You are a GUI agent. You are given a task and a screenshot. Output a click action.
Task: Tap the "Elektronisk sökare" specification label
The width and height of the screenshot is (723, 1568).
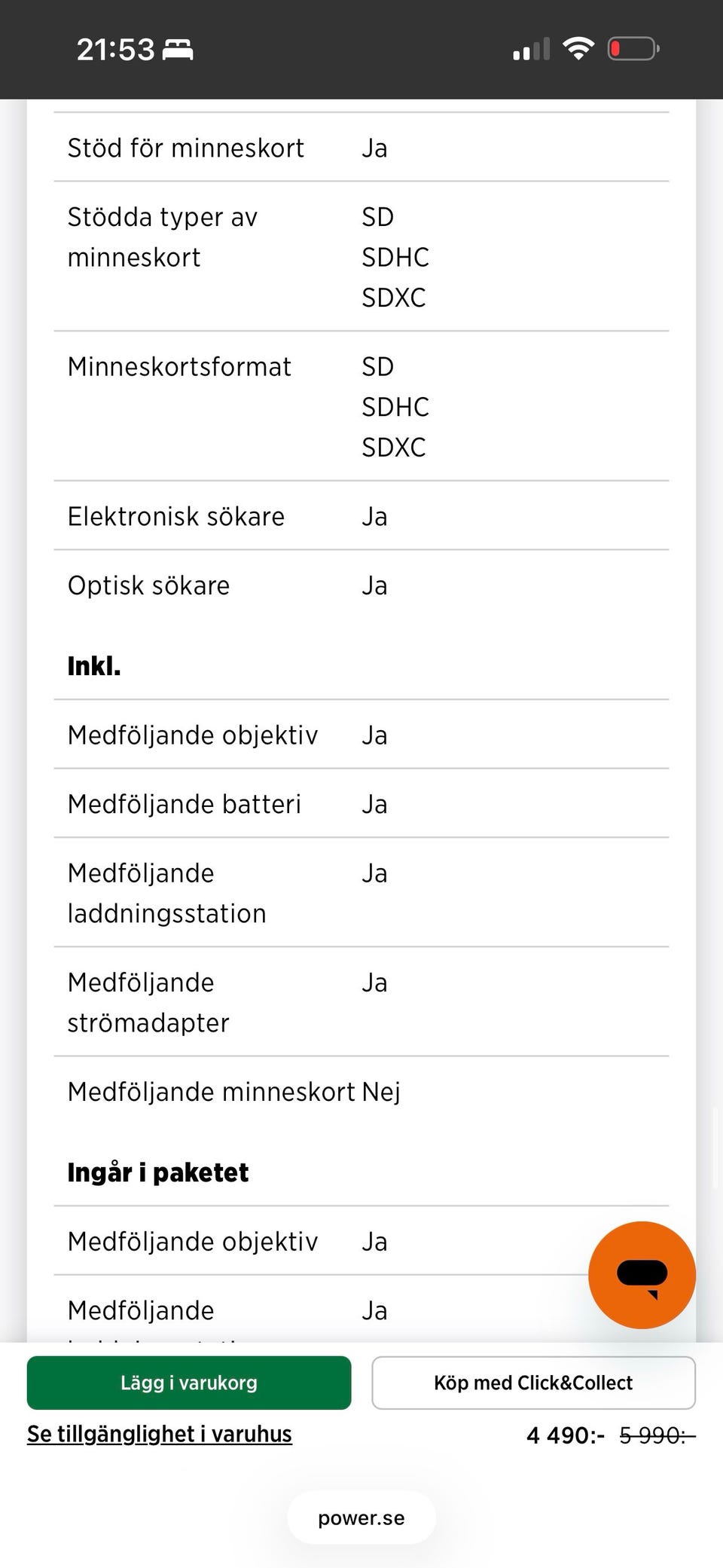(176, 516)
